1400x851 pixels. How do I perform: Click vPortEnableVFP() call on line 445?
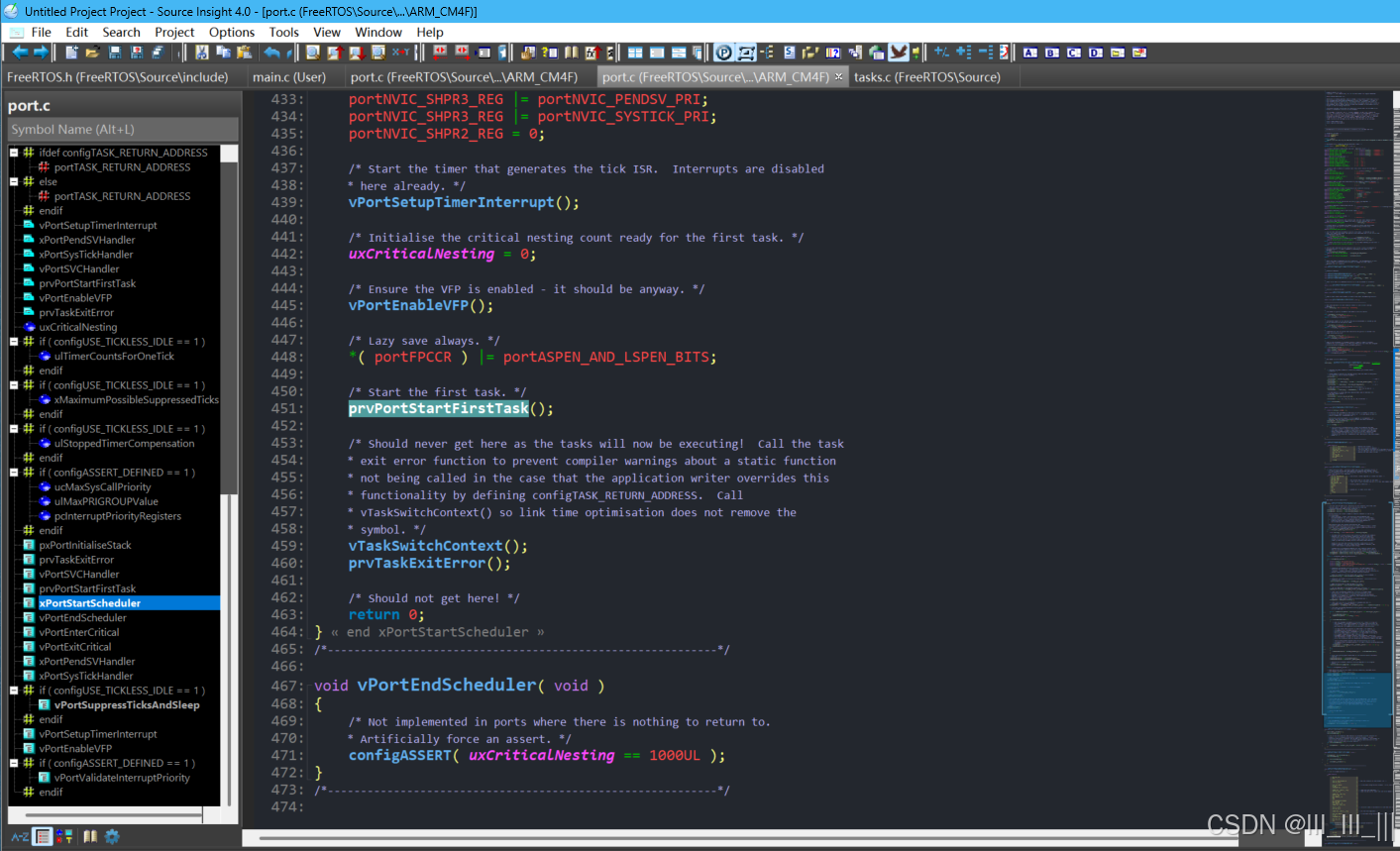click(x=421, y=305)
